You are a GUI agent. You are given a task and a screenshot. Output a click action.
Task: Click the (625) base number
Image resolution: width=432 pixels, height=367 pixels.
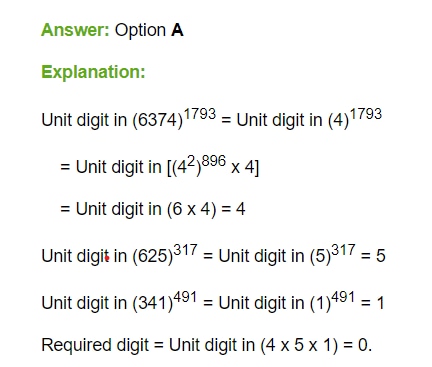click(x=153, y=256)
